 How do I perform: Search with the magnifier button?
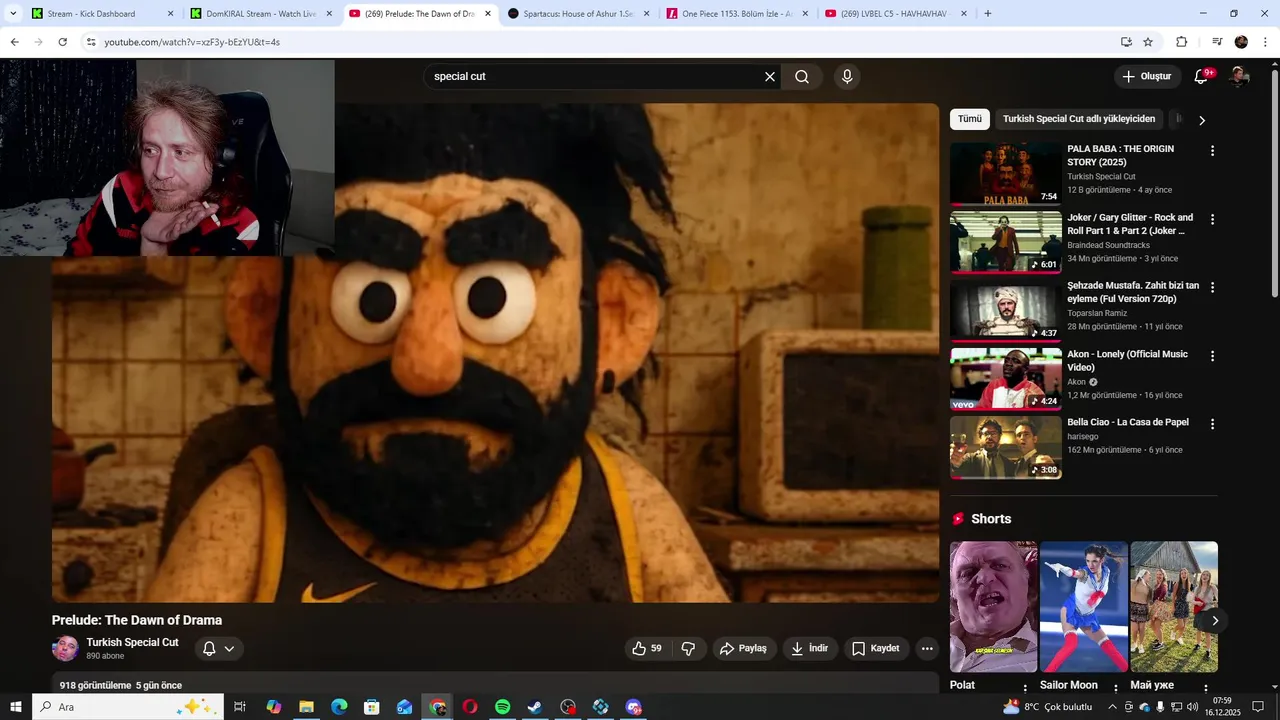tap(802, 77)
